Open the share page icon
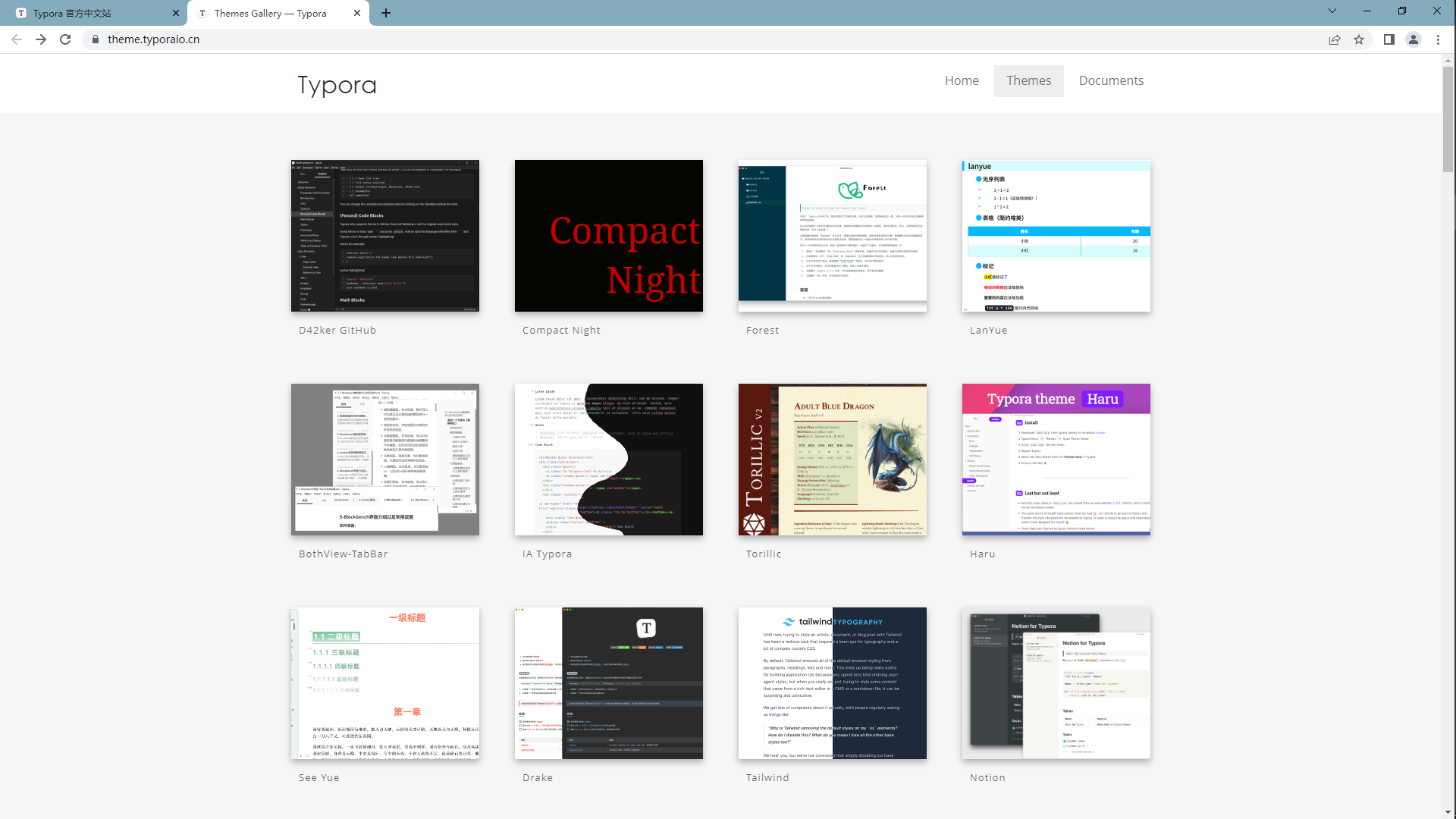Viewport: 1456px width, 819px height. (1335, 39)
